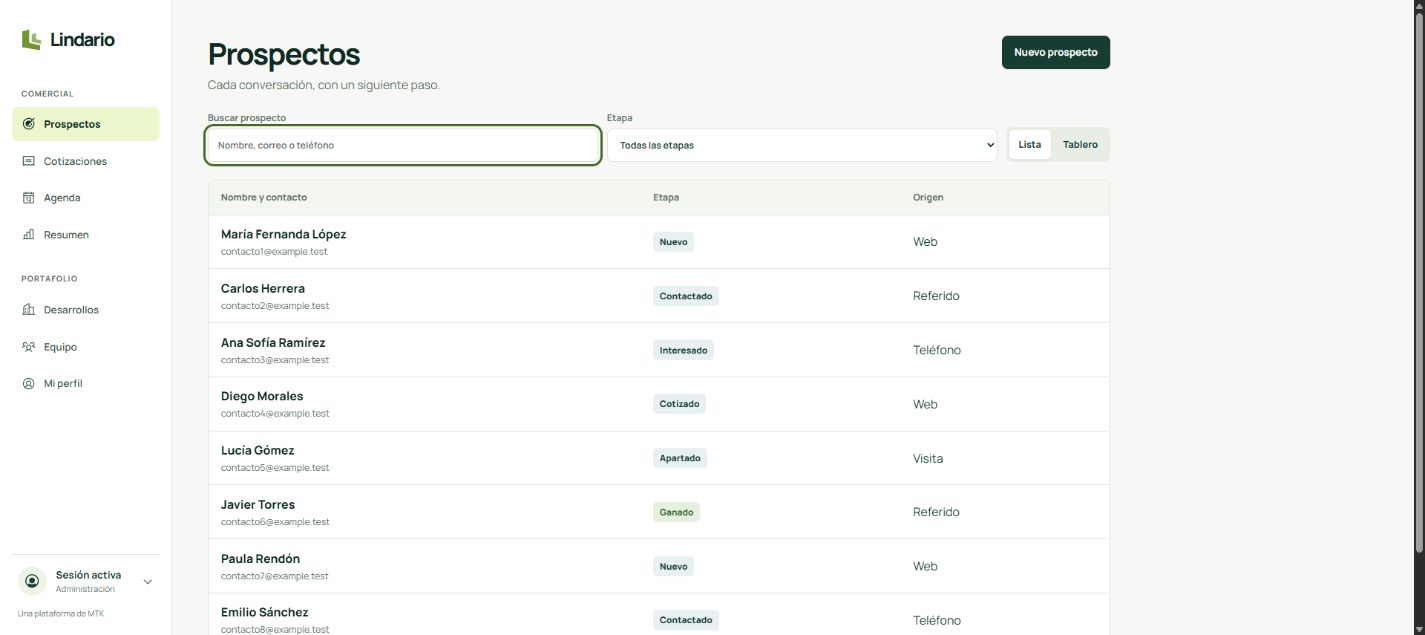The width and height of the screenshot is (1425, 635).
Task: Click the Apartado stage badge
Action: click(680, 458)
